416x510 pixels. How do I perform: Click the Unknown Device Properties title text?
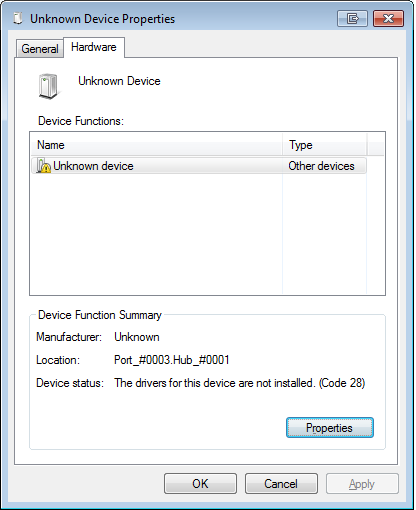[102, 19]
